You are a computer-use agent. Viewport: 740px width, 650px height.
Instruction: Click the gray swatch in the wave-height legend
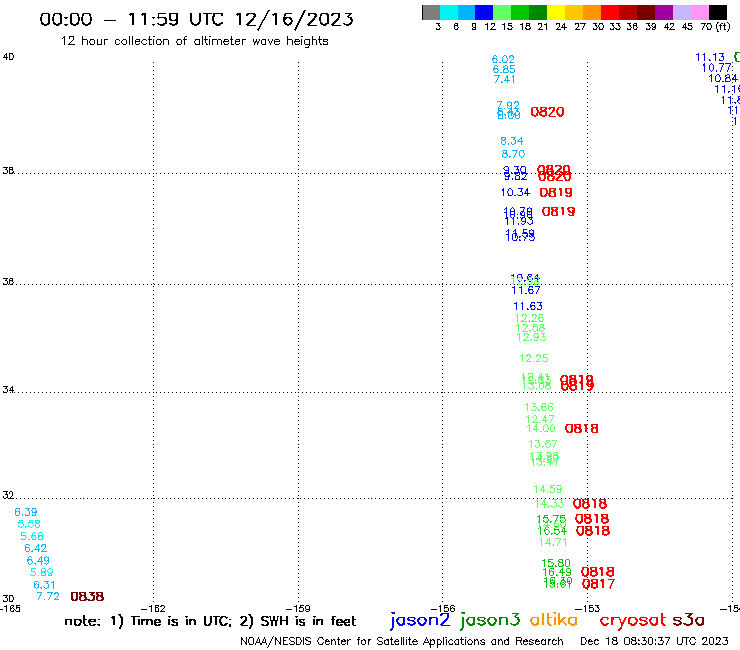coord(431,12)
